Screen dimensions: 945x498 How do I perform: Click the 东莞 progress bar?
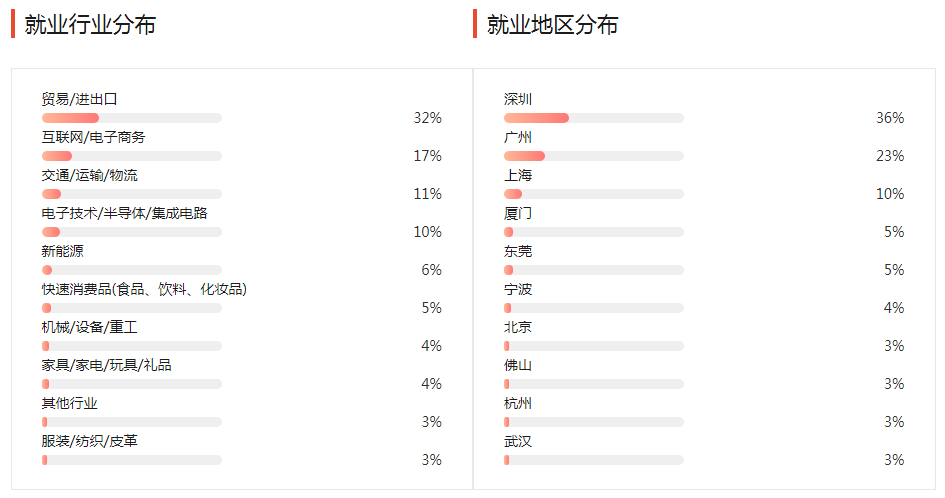[x=593, y=270]
